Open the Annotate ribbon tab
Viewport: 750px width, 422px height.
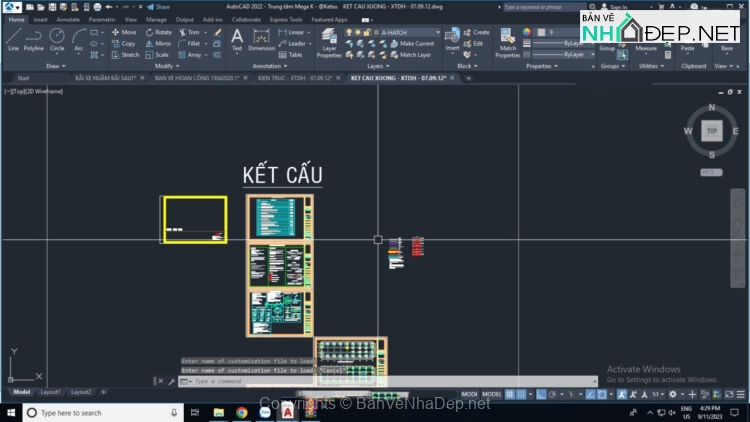(68, 19)
